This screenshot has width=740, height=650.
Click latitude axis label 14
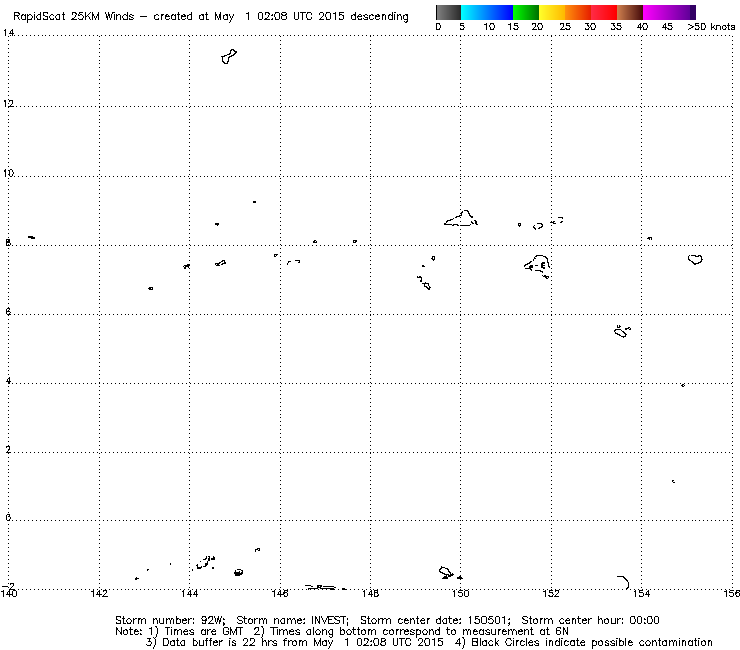pos(8,33)
